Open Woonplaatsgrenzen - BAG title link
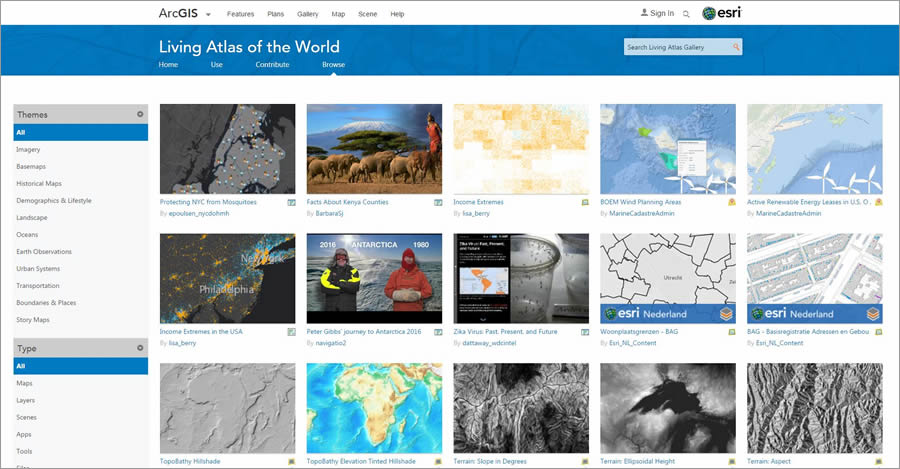Viewport: 900px width, 469px height. pyautogui.click(x=639, y=332)
